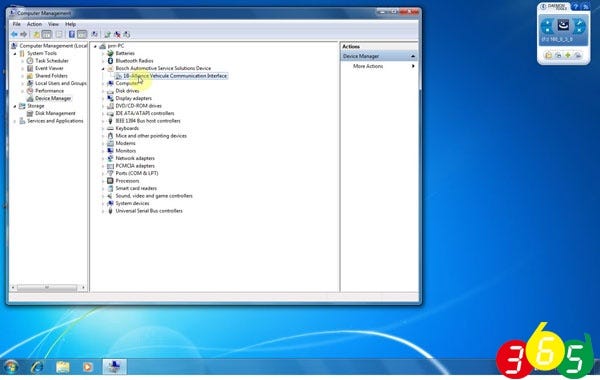
Task: Click the Local Users and Groups icon
Action: pyautogui.click(x=30, y=83)
